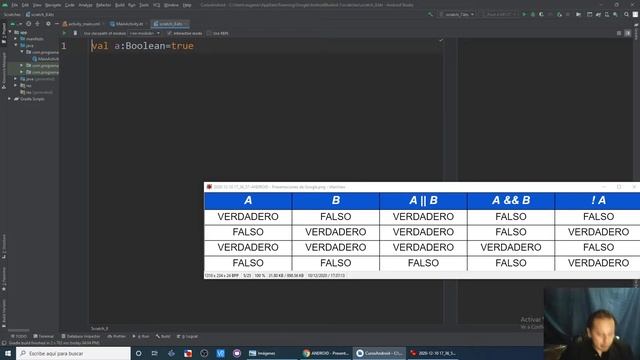
Task: Open the Code menu
Action: pos(70,5)
